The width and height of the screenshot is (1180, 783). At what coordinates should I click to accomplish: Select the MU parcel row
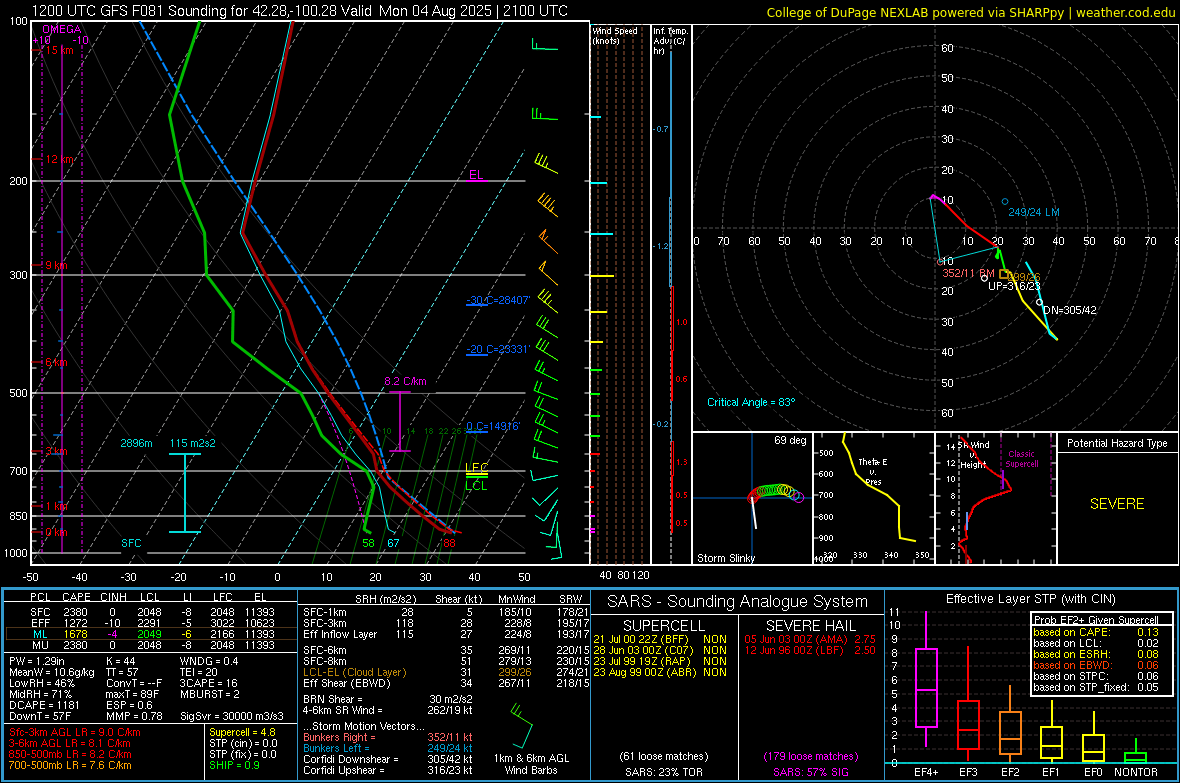pyautogui.click(x=151, y=645)
